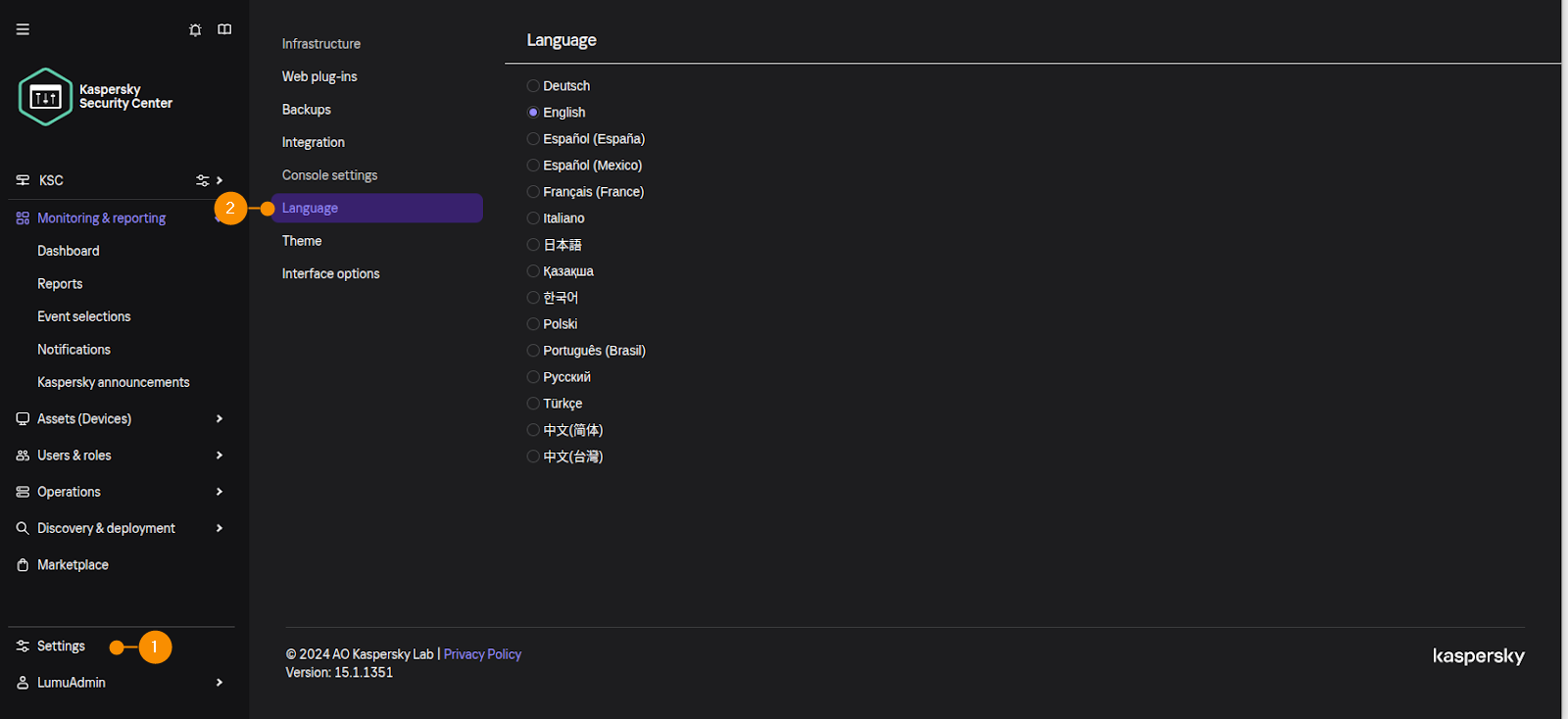Open the Privacy Policy link
The height and width of the screenshot is (719, 1568).
(482, 654)
